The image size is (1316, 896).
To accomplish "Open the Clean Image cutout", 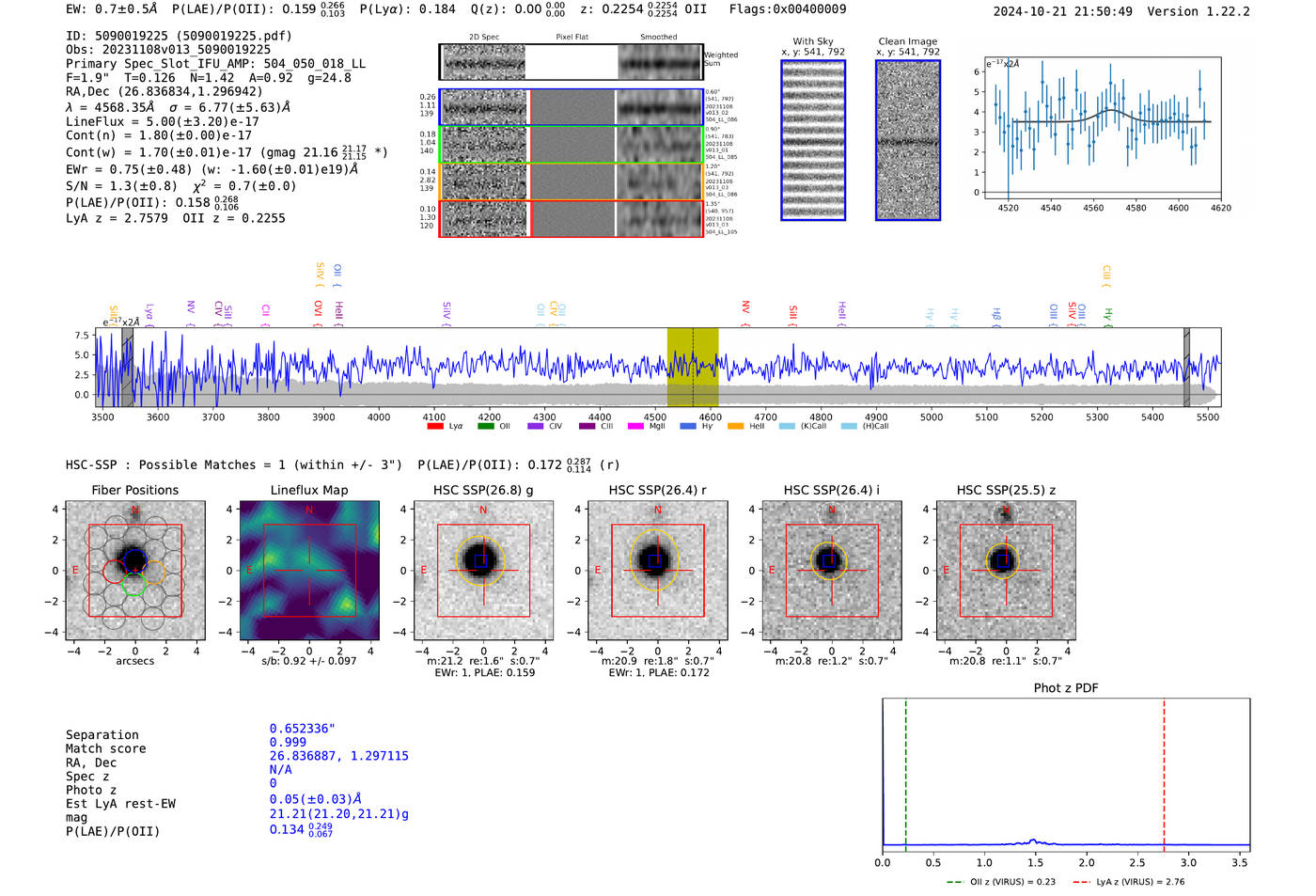I will tap(908, 140).
